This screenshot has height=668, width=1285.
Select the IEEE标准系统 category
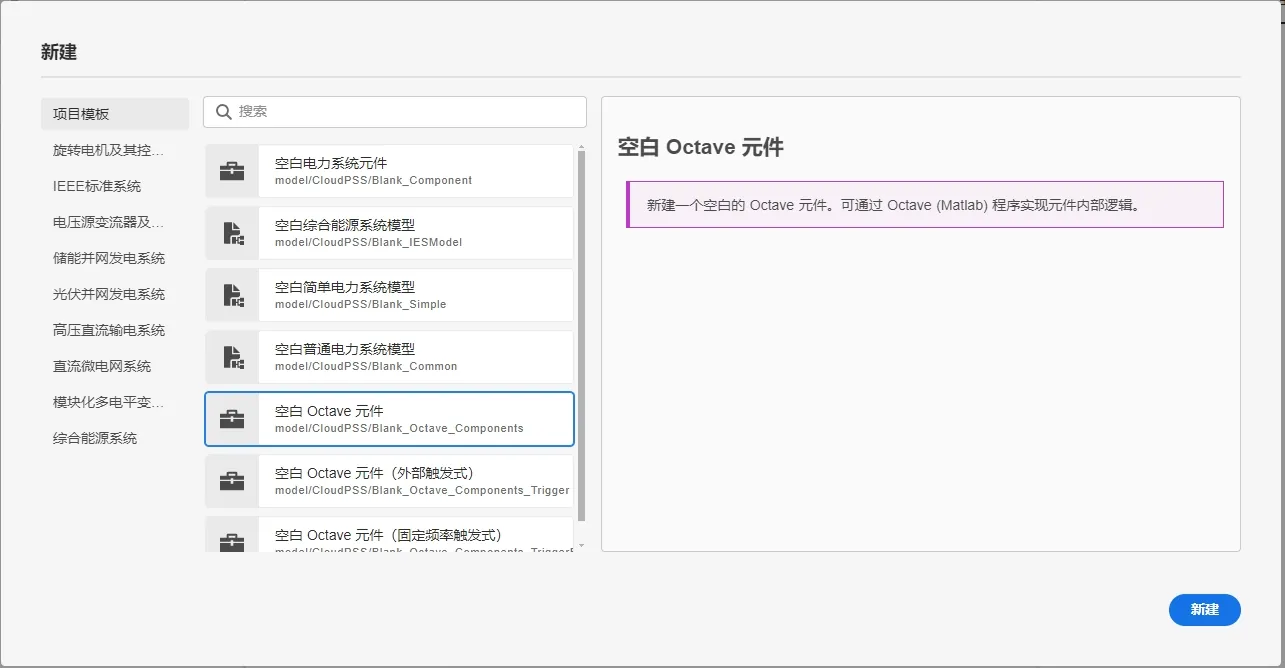pos(114,185)
